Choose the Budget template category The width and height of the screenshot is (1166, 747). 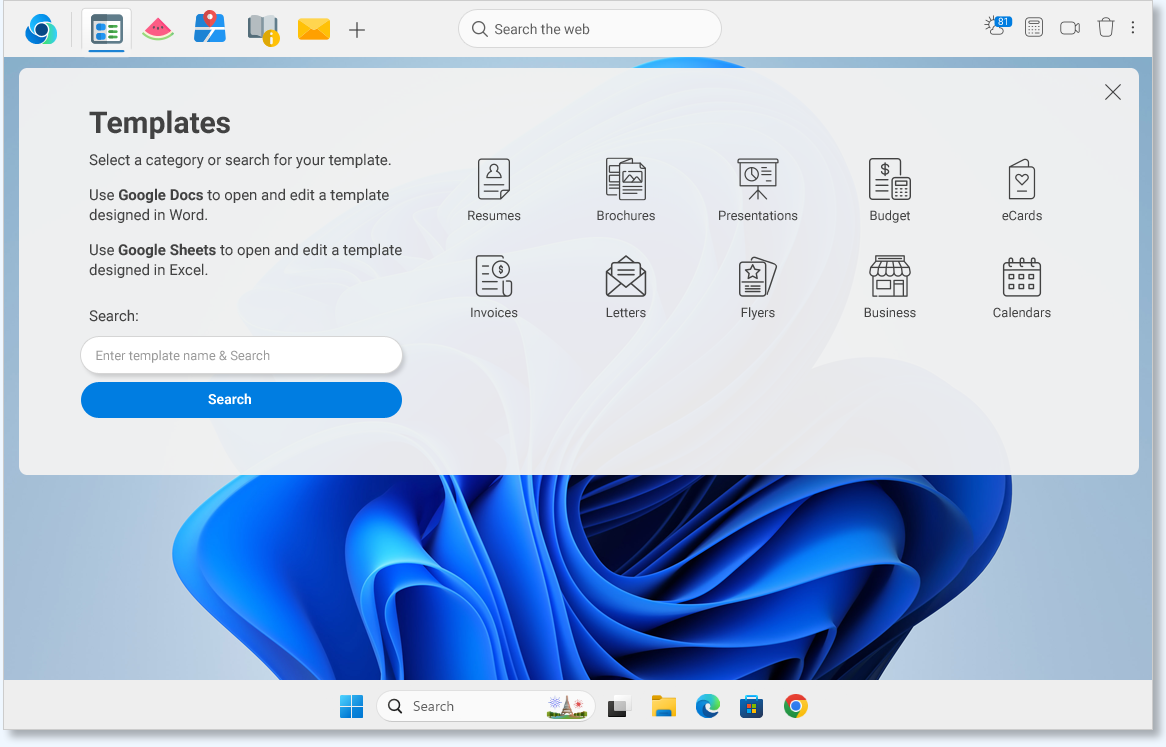tap(889, 189)
